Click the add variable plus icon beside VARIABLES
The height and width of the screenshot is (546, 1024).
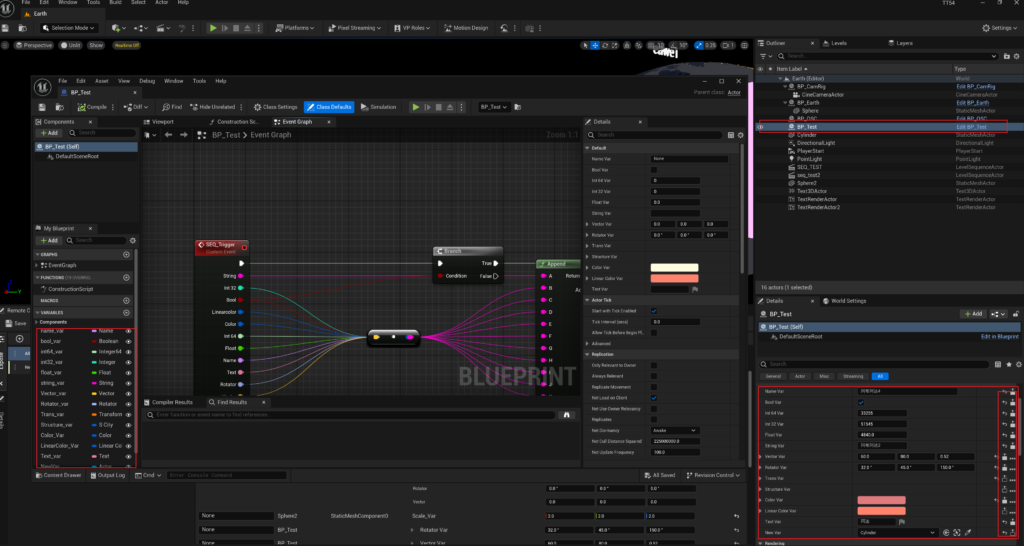pyautogui.click(x=126, y=313)
